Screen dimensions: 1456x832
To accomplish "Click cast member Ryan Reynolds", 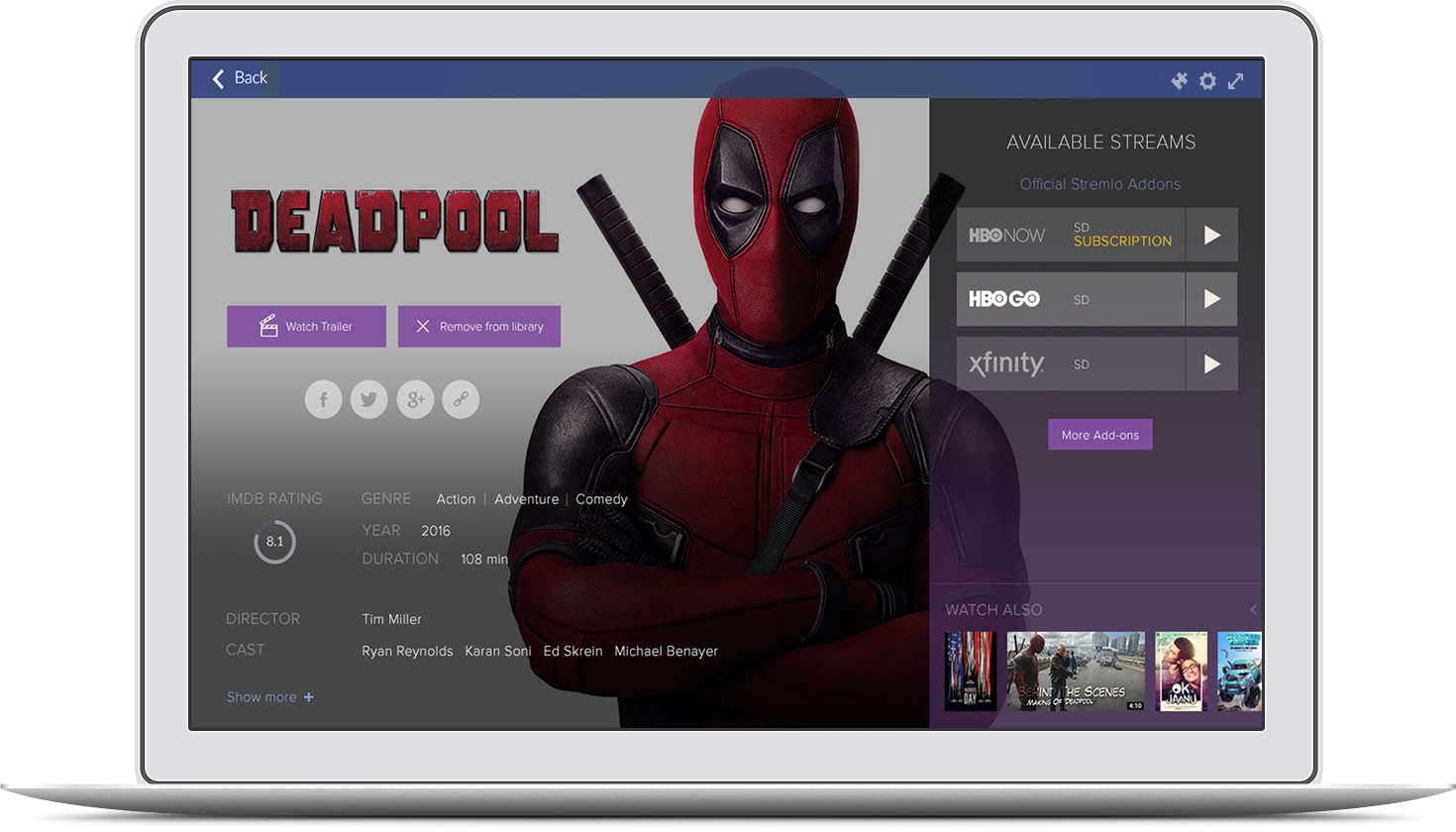I will point(407,651).
